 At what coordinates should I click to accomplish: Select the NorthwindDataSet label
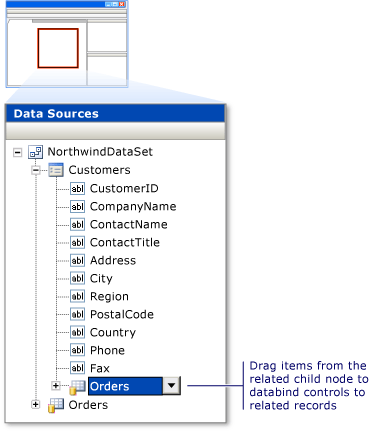100,152
